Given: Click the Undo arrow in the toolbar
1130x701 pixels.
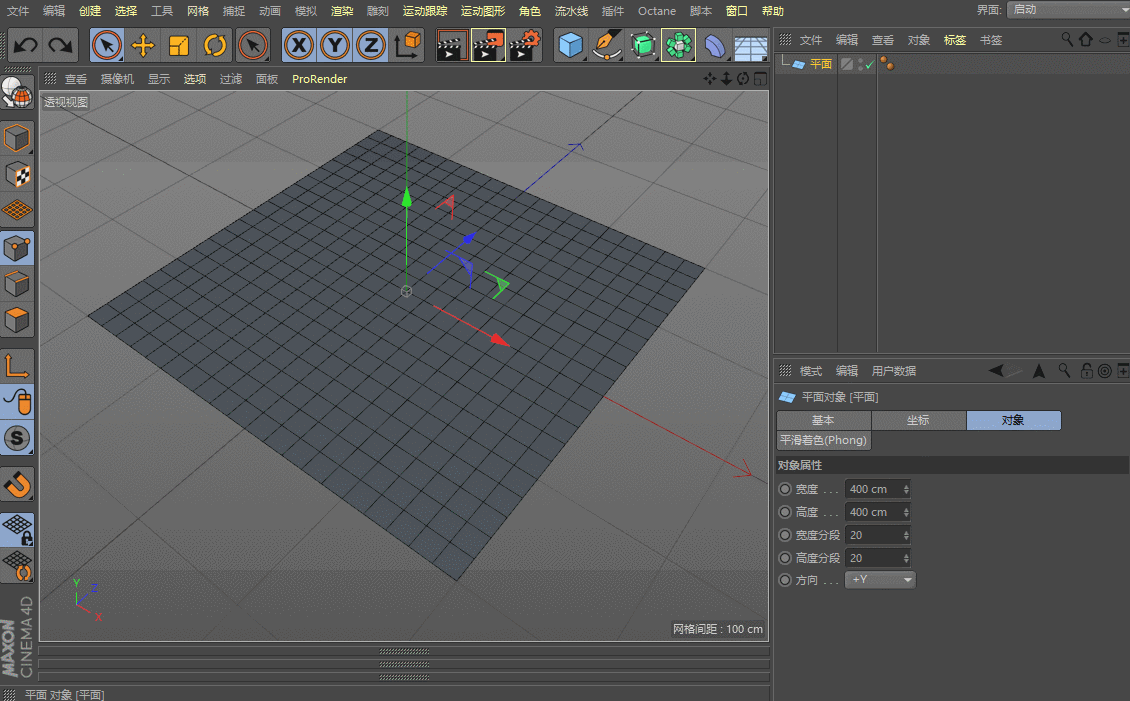Looking at the screenshot, I should pyautogui.click(x=26, y=46).
